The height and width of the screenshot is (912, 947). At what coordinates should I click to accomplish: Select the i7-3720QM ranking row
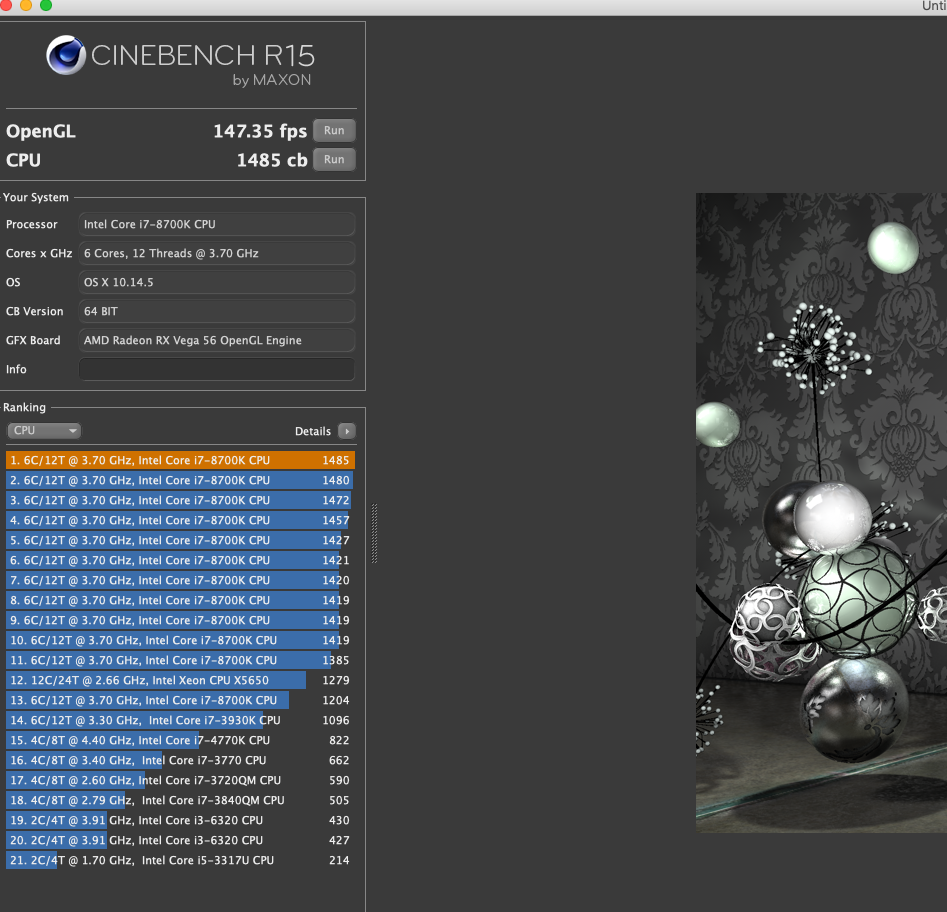tap(180, 780)
